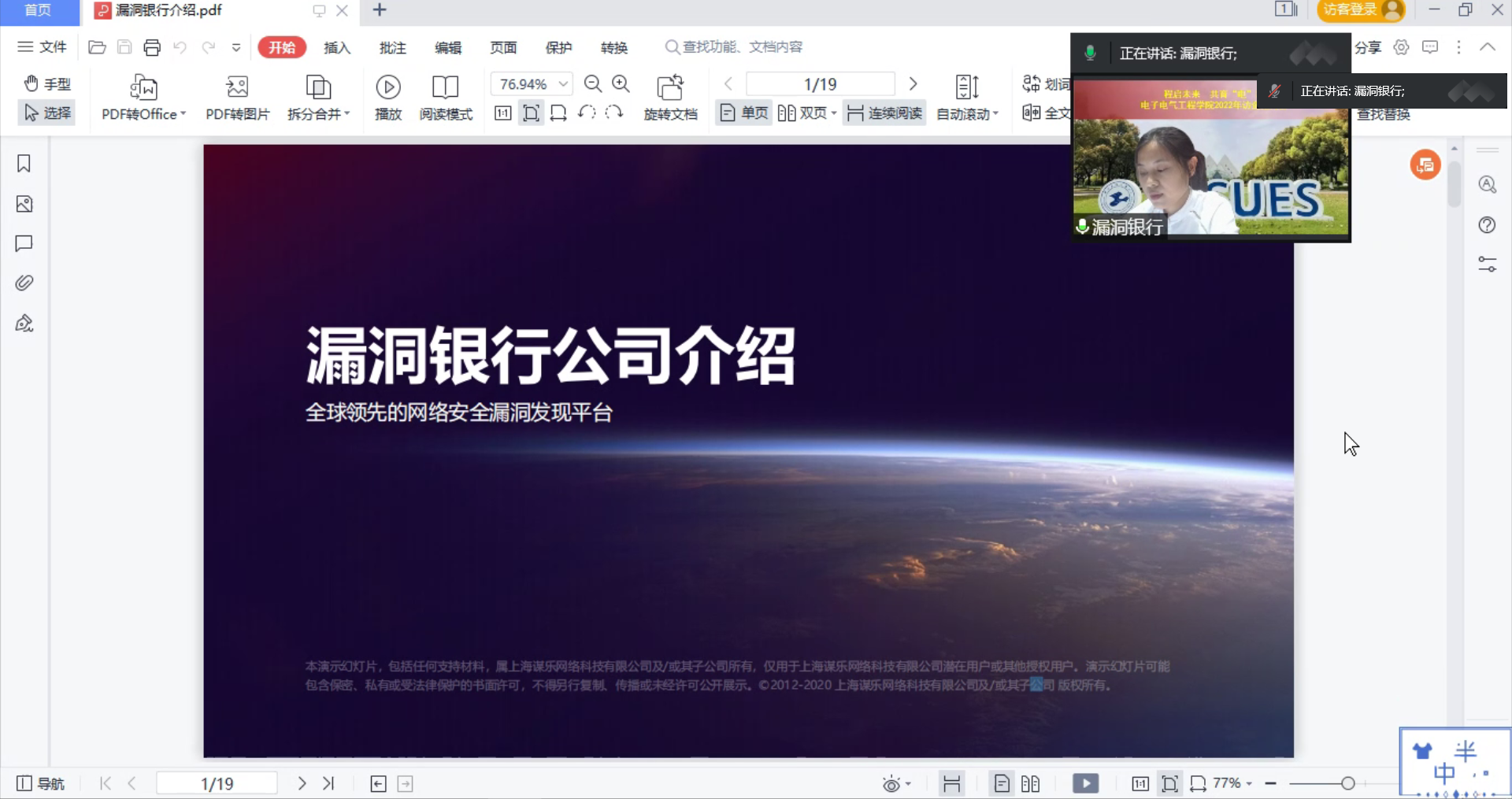Image resolution: width=1512 pixels, height=799 pixels.
Task: Select the 手型 hand tool
Action: 47,83
